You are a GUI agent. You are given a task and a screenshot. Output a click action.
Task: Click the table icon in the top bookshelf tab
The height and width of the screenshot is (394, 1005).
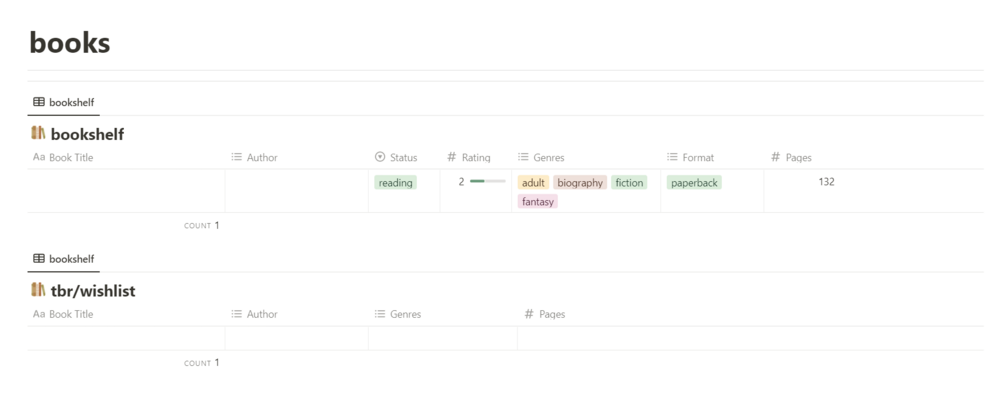click(x=39, y=102)
